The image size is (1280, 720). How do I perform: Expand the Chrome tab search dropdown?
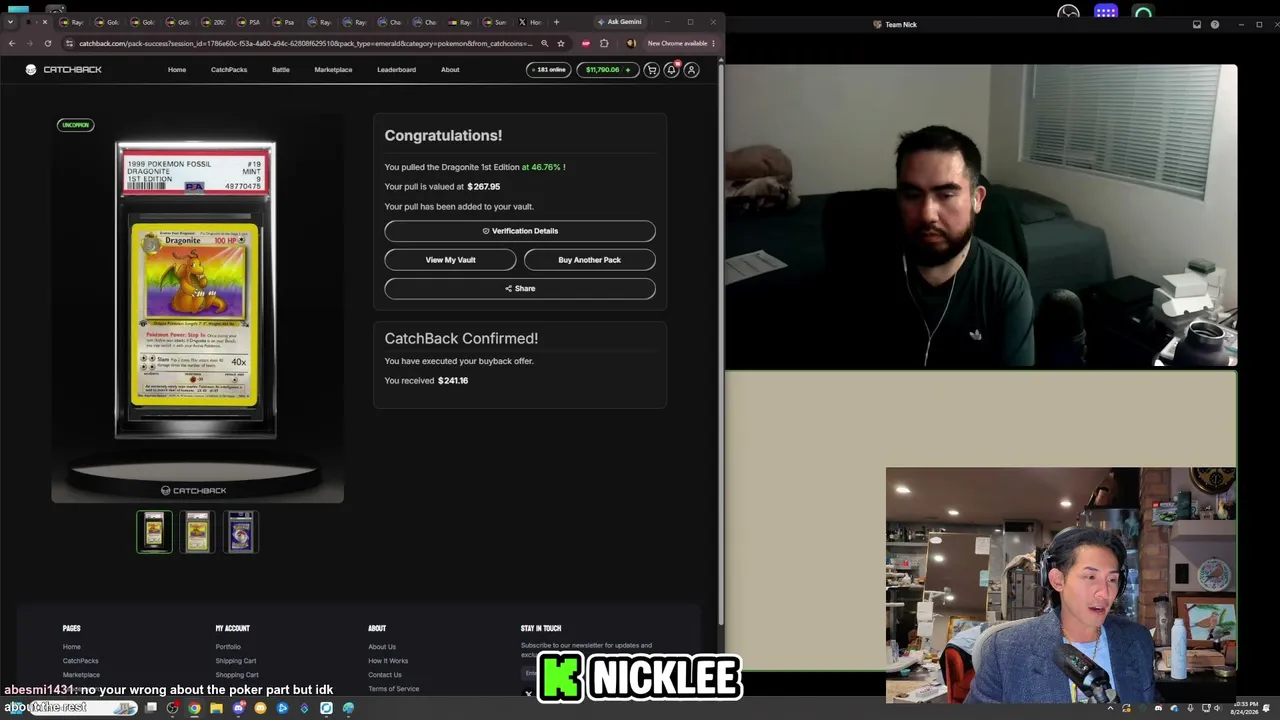click(x=10, y=22)
